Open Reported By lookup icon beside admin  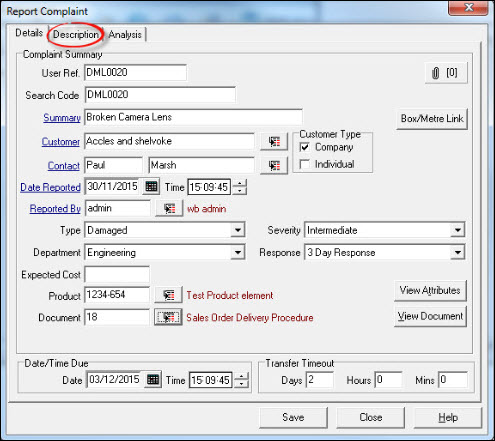[x=169, y=209]
